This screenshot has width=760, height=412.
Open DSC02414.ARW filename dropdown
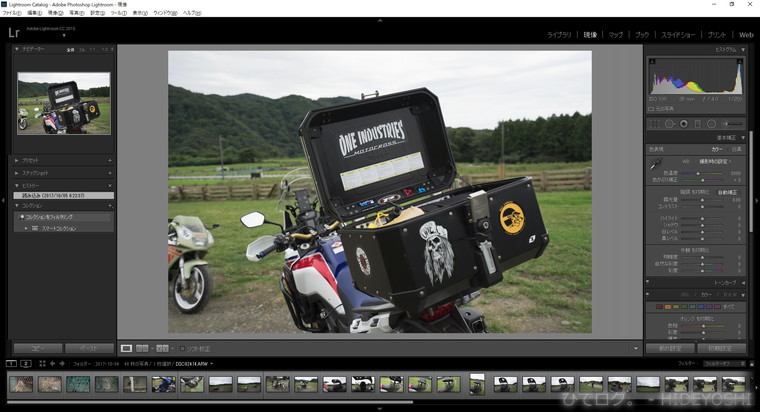pyautogui.click(x=211, y=364)
